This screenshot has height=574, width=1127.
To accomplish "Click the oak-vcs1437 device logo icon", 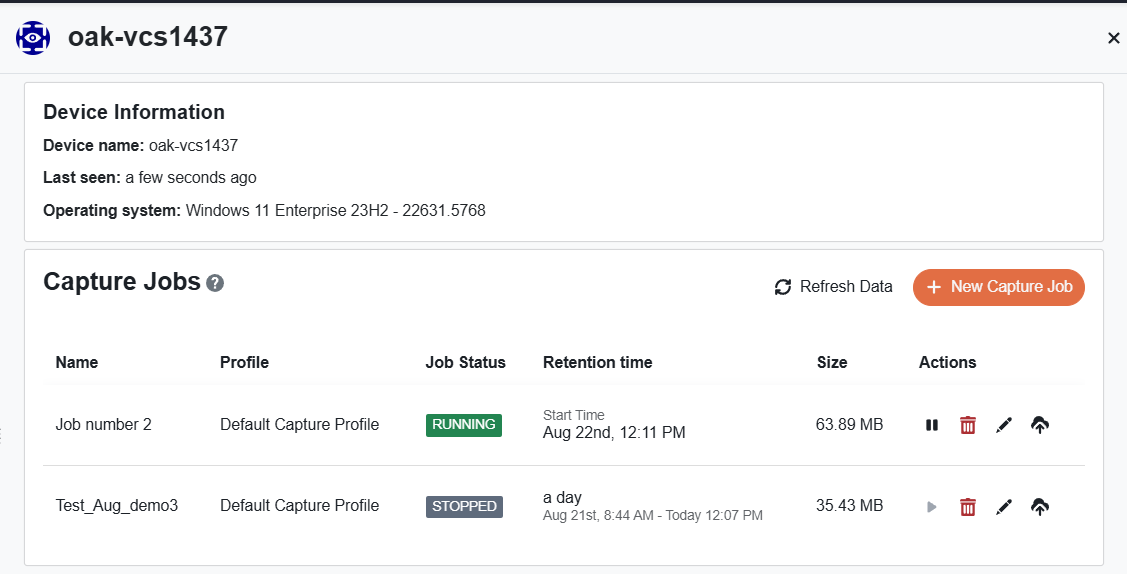I will click(33, 38).
